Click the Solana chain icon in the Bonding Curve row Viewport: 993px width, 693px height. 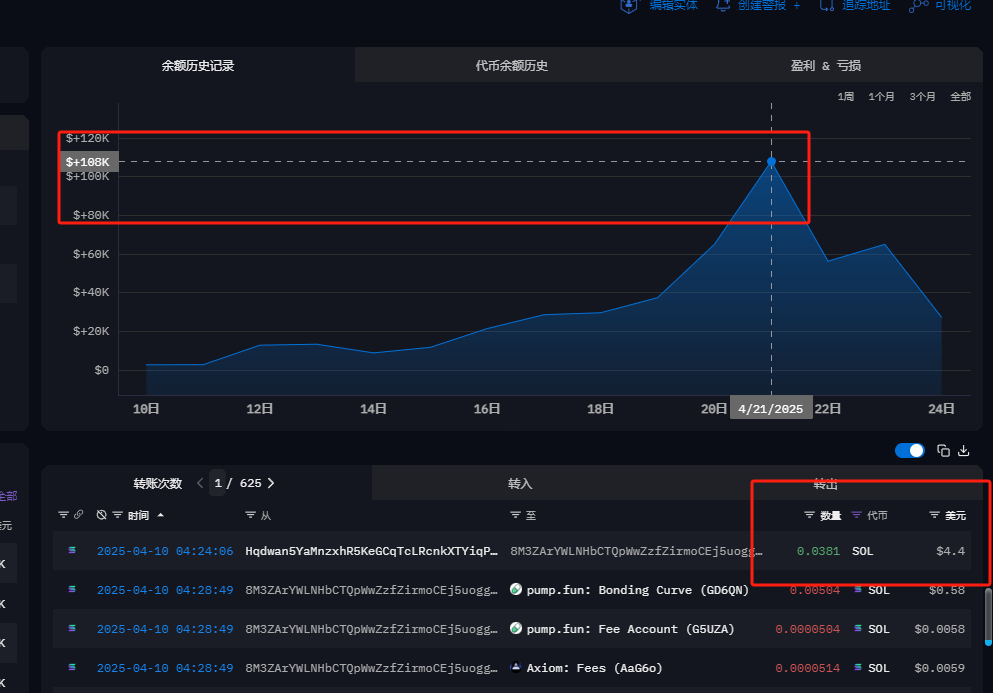tap(72, 589)
